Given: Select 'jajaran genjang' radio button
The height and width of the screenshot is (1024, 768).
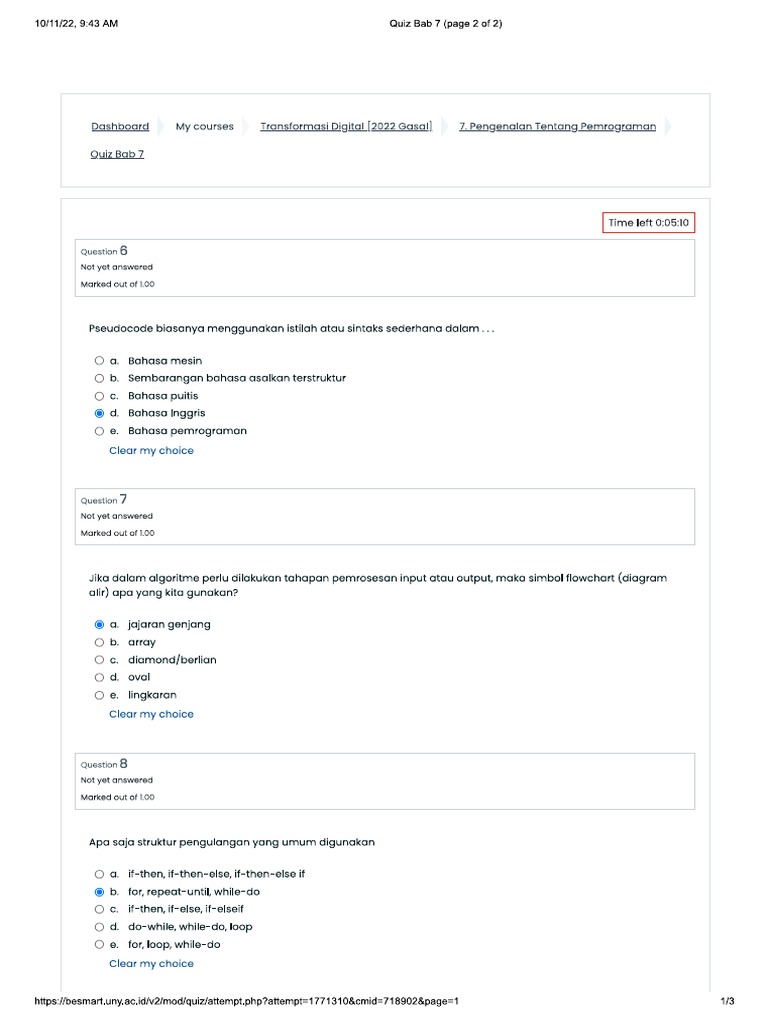Looking at the screenshot, I should [99, 625].
